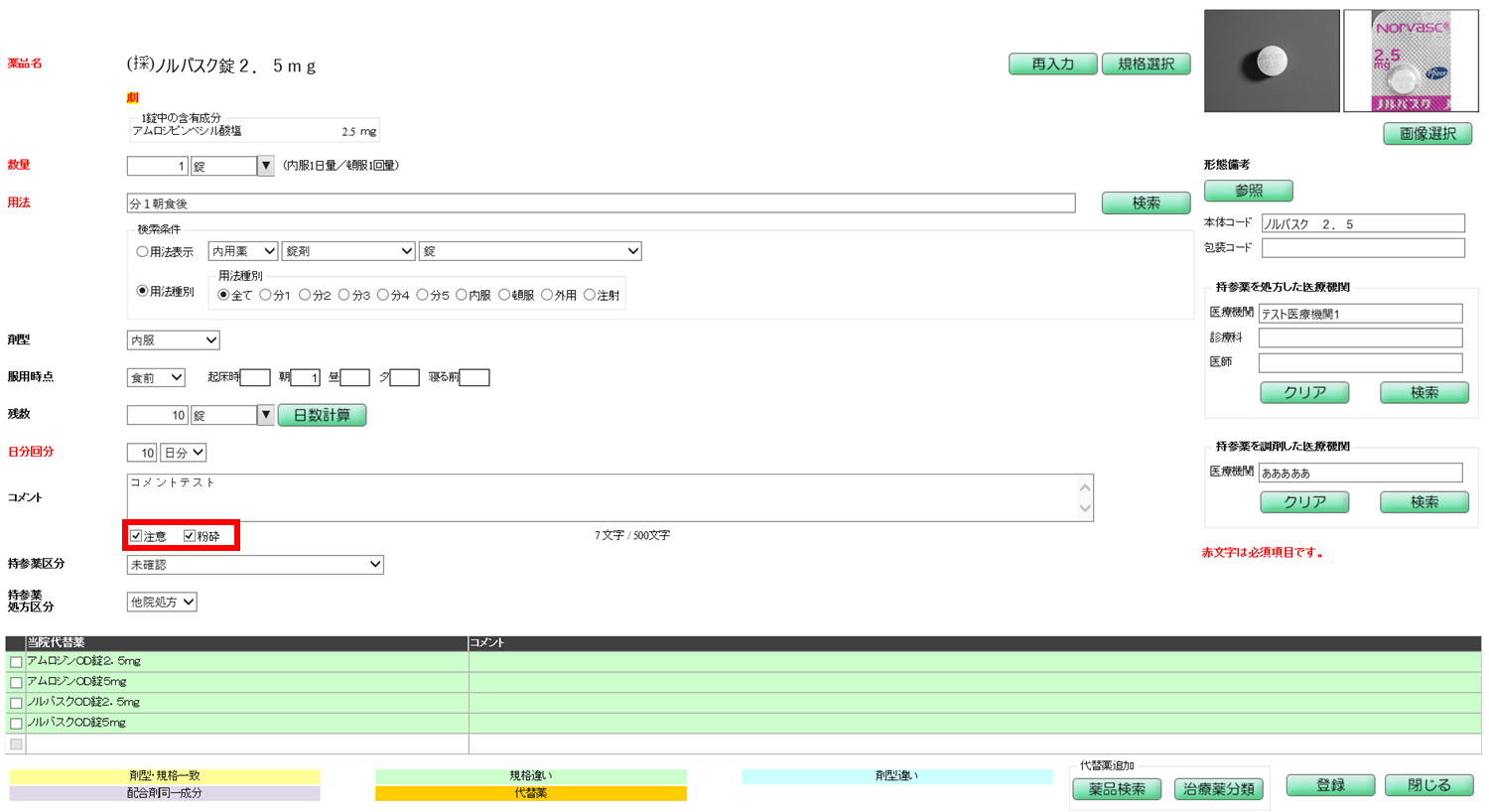This screenshot has width=1489, height=812.
Task: Select the 用法表示 search condition radio
Action: 143,252
